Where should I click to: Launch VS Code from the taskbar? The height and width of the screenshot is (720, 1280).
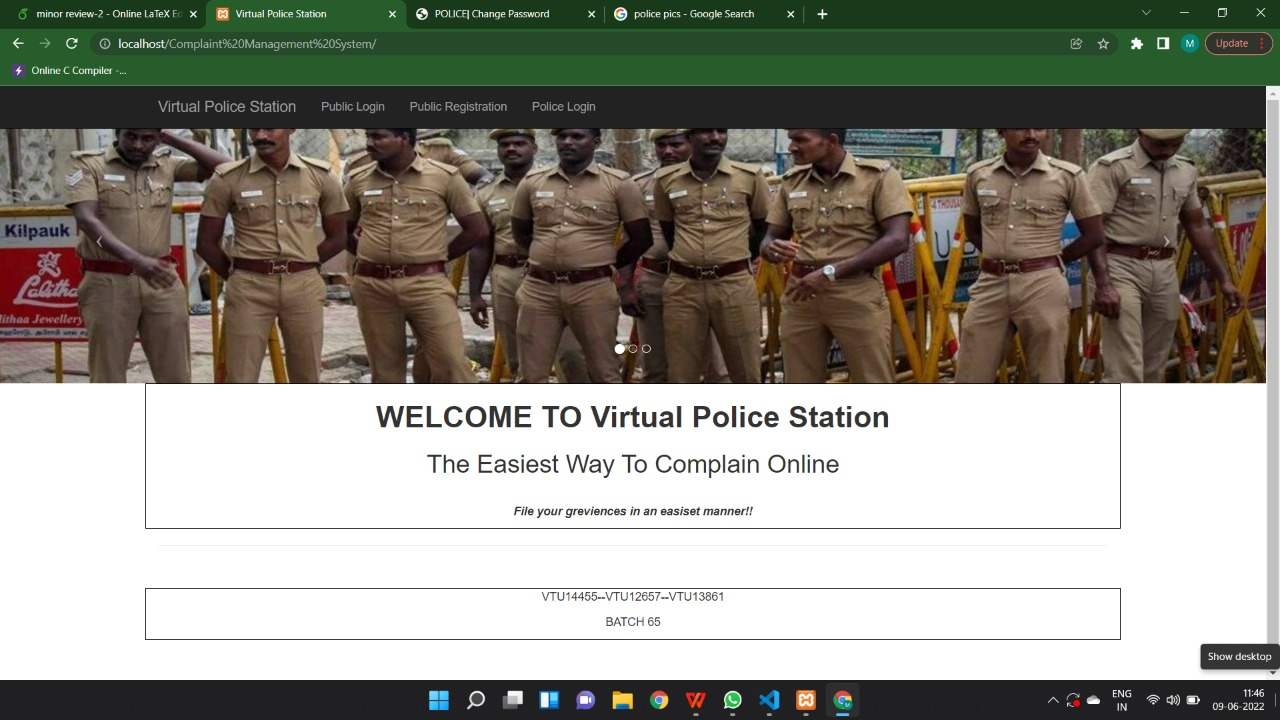[x=768, y=700]
